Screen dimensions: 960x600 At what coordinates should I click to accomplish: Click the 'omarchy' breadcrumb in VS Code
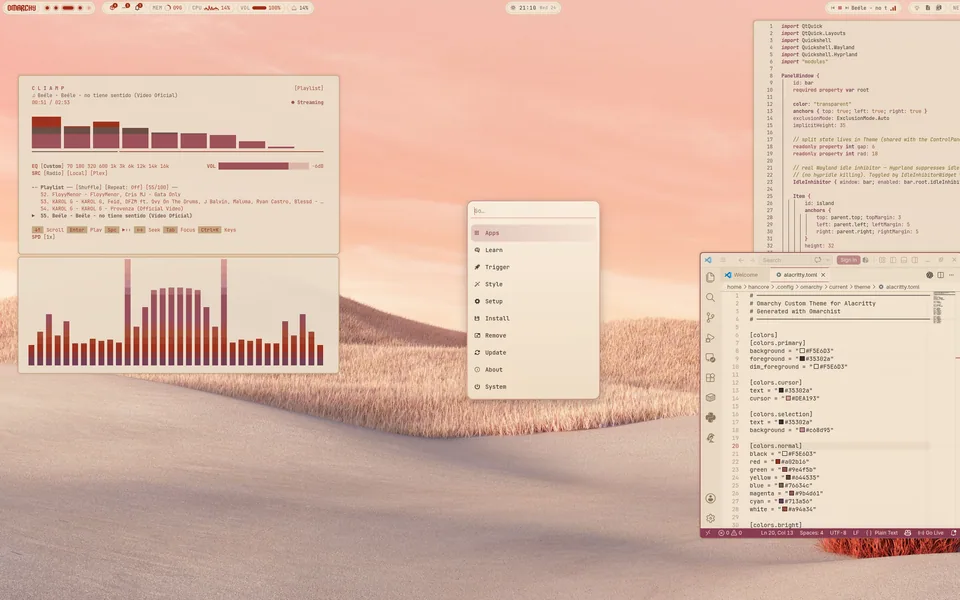pyautogui.click(x=811, y=287)
